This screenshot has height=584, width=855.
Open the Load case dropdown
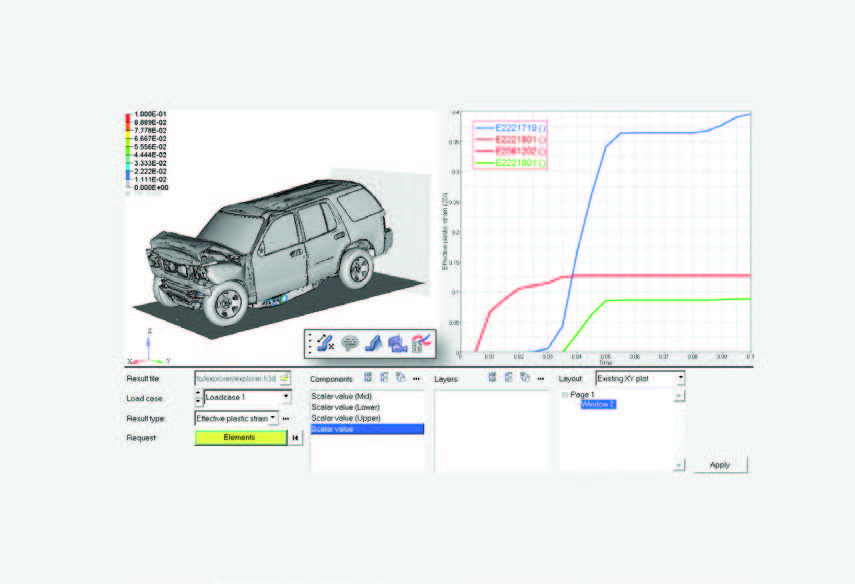point(286,397)
